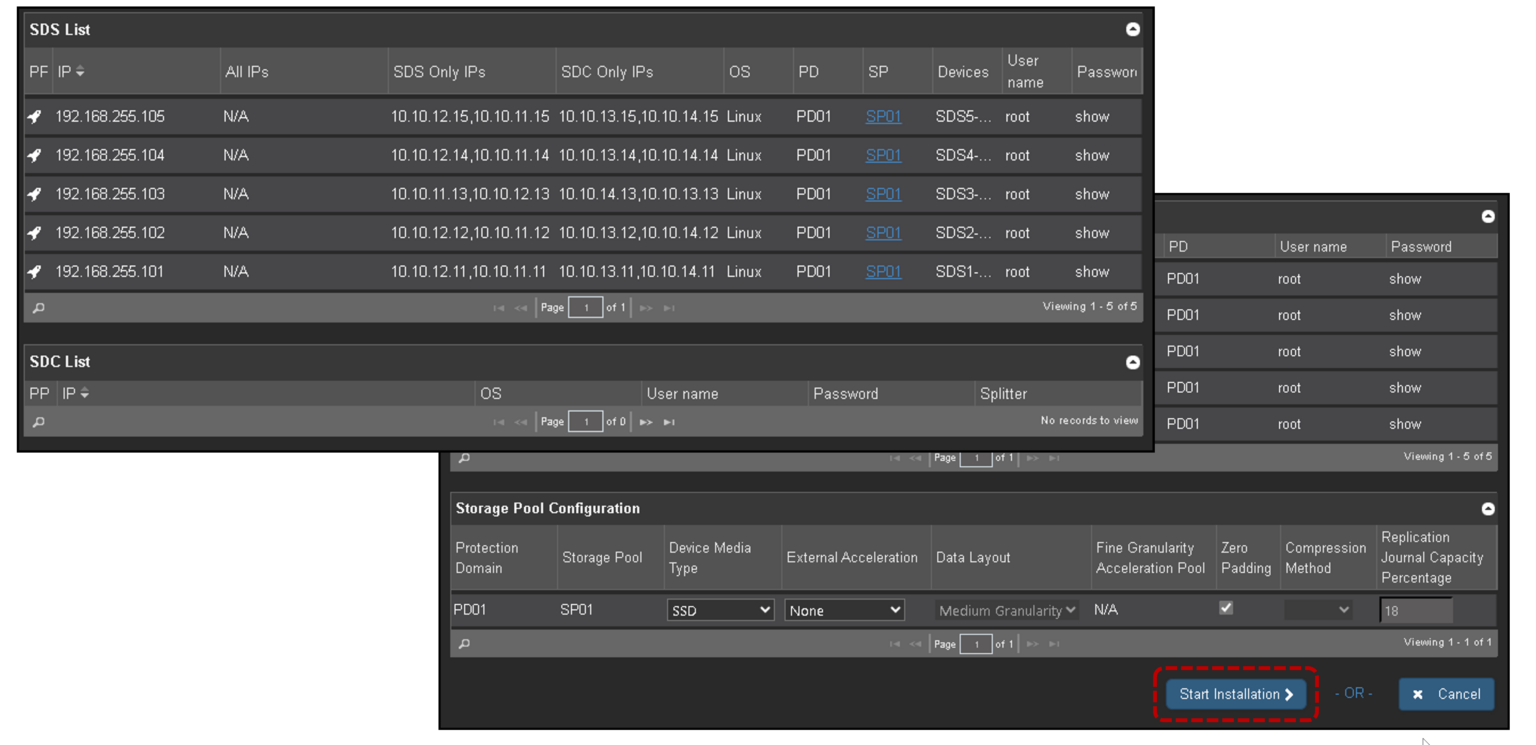Click the search magnifier under the SDS List
This screenshot has width=1536, height=745.
(x=36, y=307)
